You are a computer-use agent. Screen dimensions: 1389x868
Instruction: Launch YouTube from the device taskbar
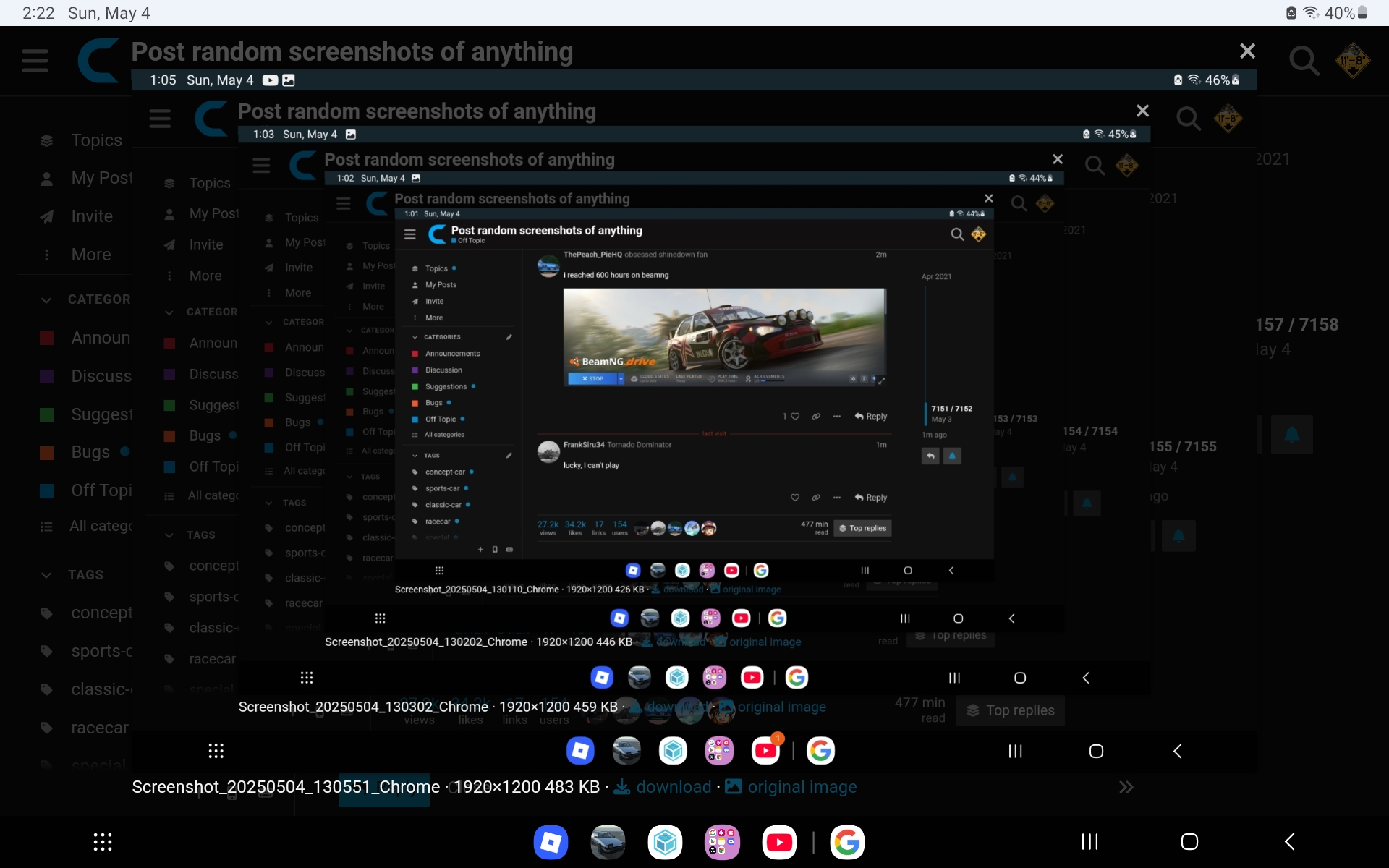click(x=779, y=842)
